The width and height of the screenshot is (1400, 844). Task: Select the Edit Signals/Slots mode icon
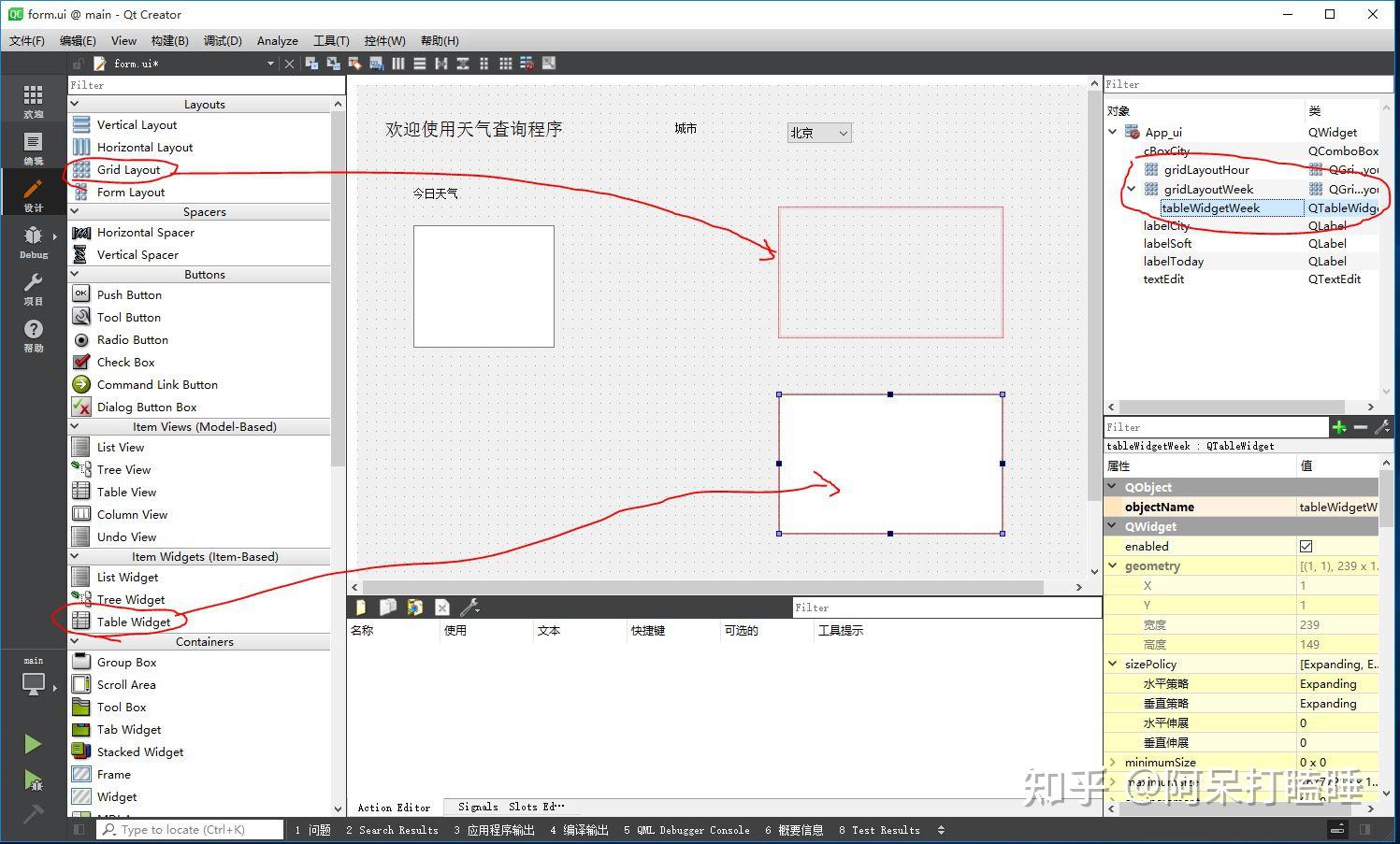(333, 63)
